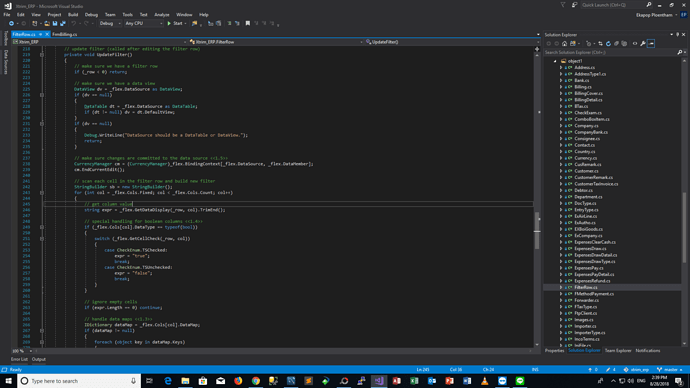Screen dimensions: 690x388
Task: Click the editor vertical scrollbar thumb
Action: 537,231
